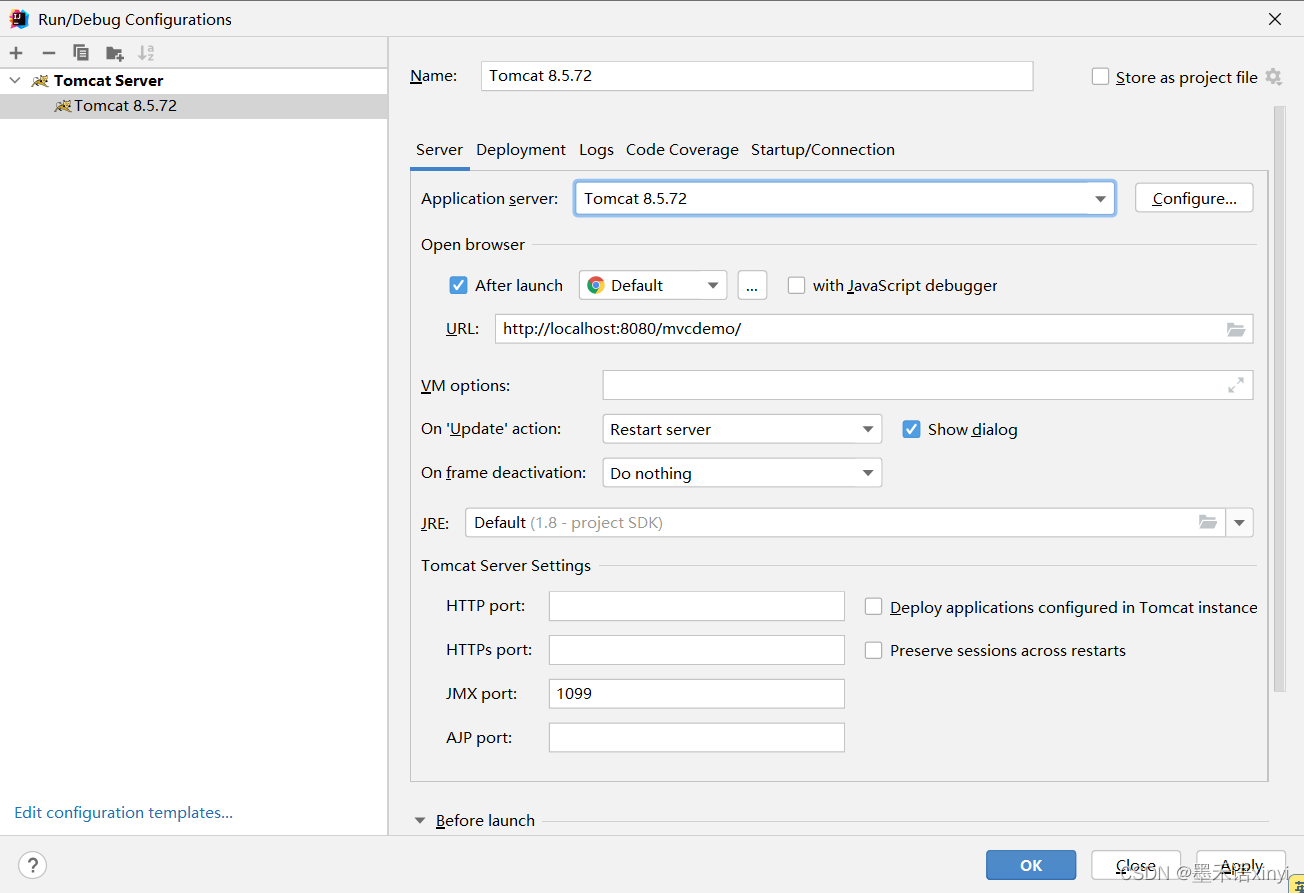Screen dimensions: 1304x893
Task: Click the URL field's browse folder icon
Action: (1236, 329)
